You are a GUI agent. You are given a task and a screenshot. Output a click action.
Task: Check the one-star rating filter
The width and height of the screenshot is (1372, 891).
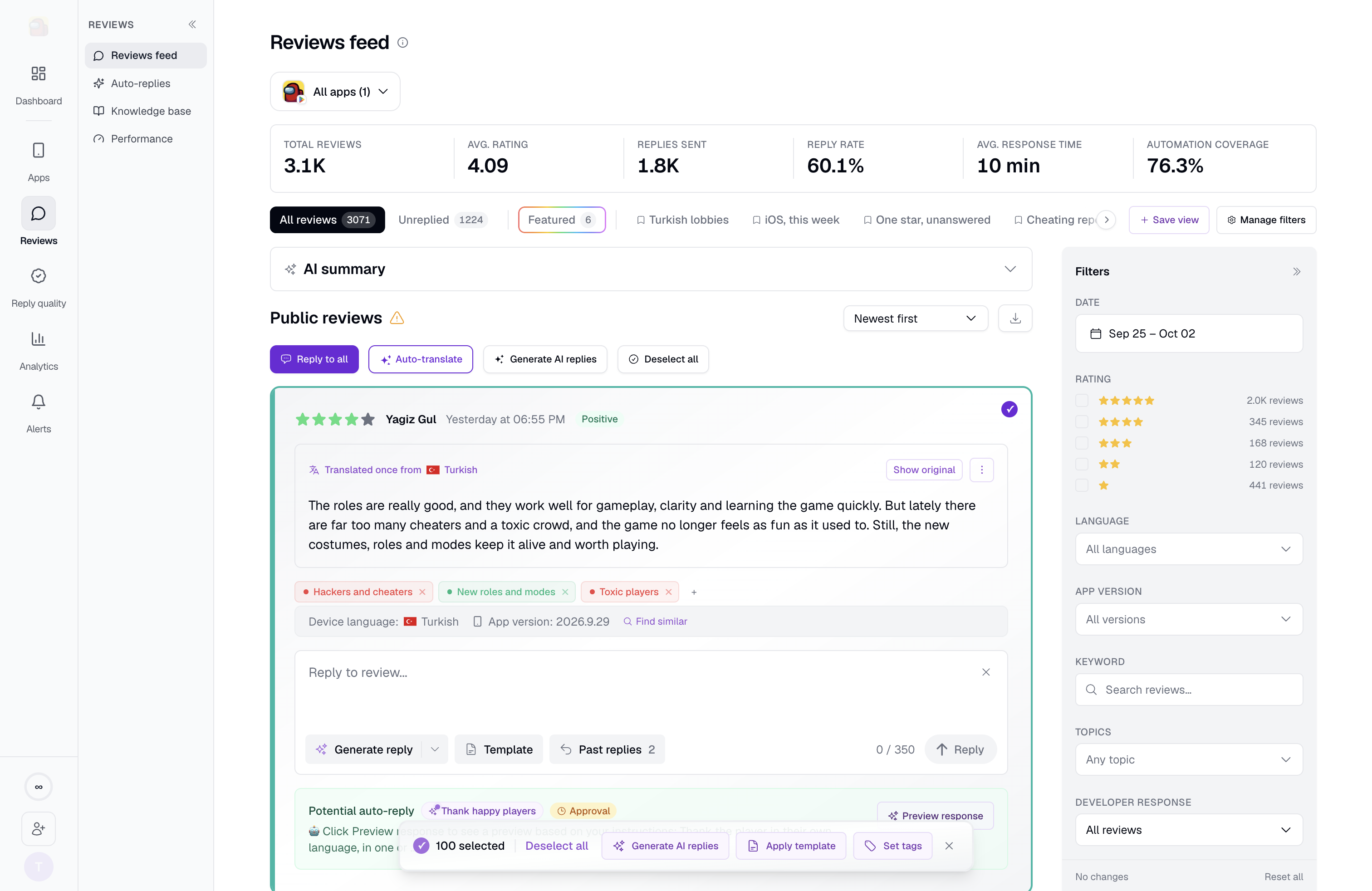(x=1082, y=485)
